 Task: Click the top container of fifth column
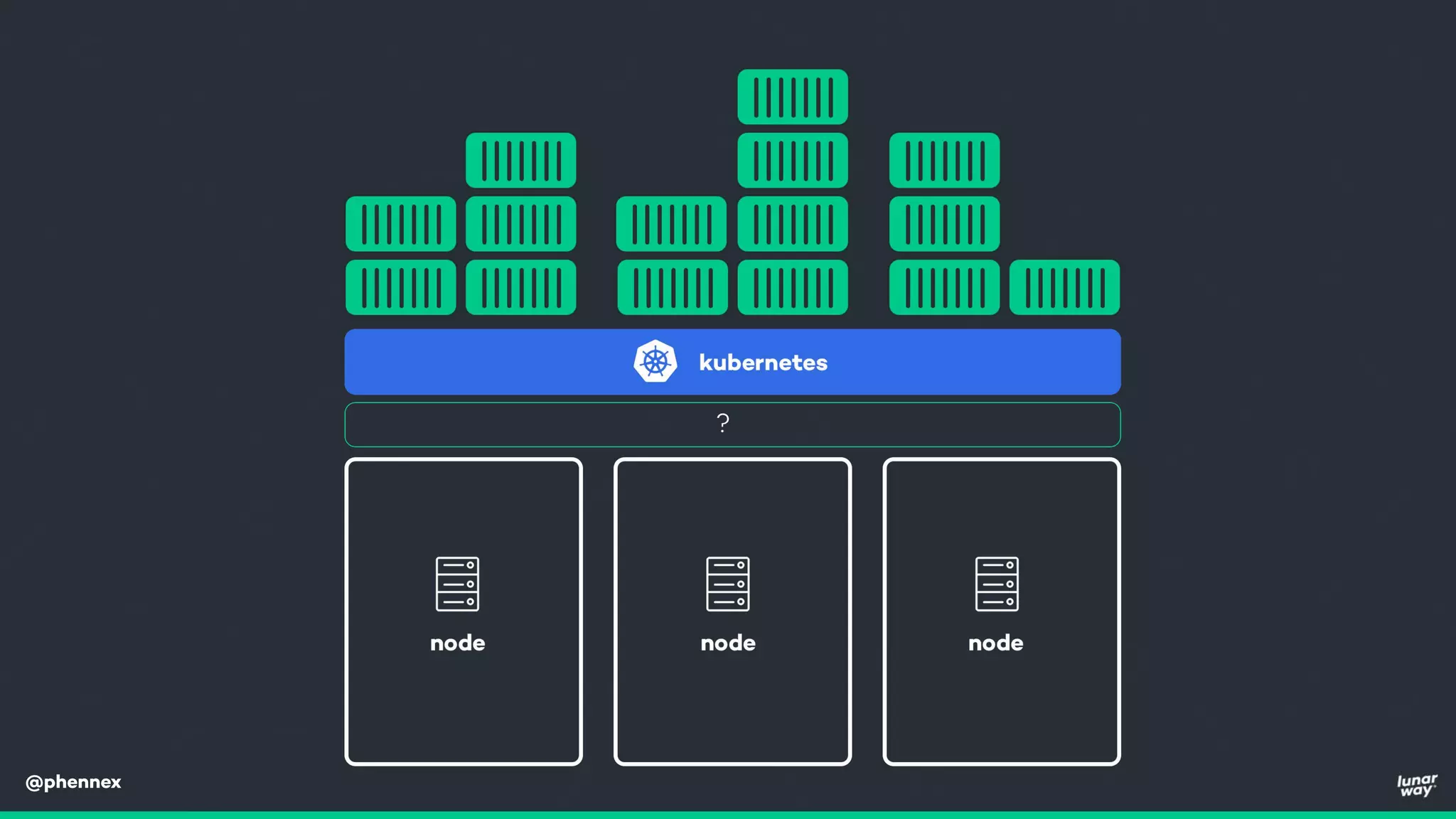pyautogui.click(x=944, y=161)
